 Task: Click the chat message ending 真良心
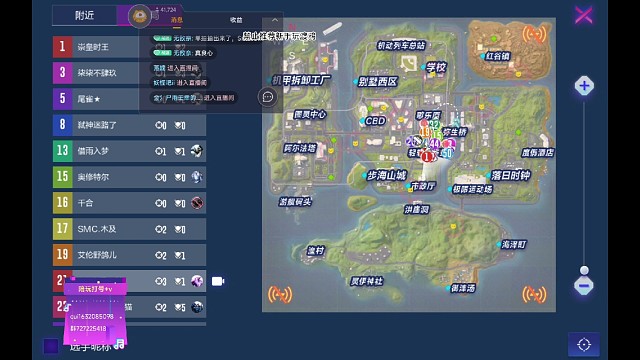[x=184, y=53]
